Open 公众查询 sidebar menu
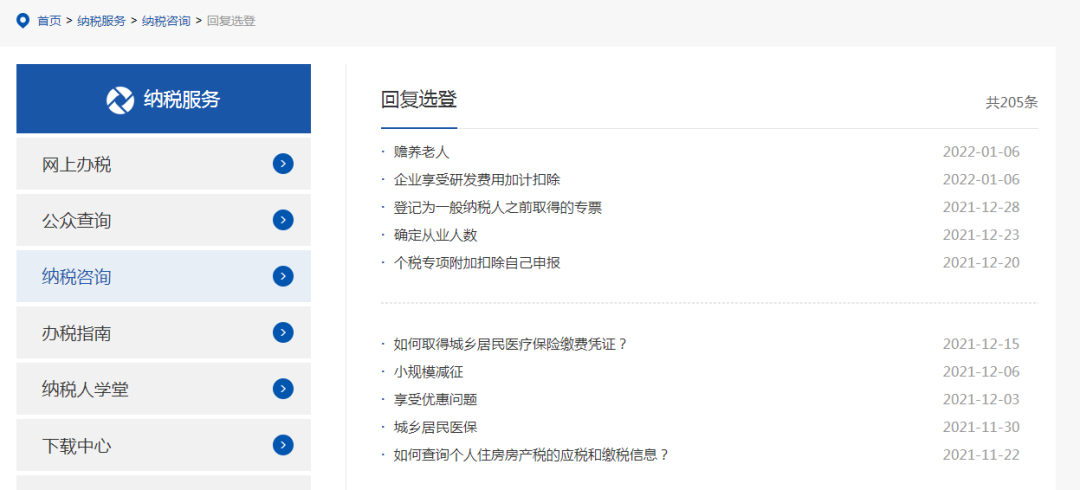The width and height of the screenshot is (1080, 490). coord(163,221)
